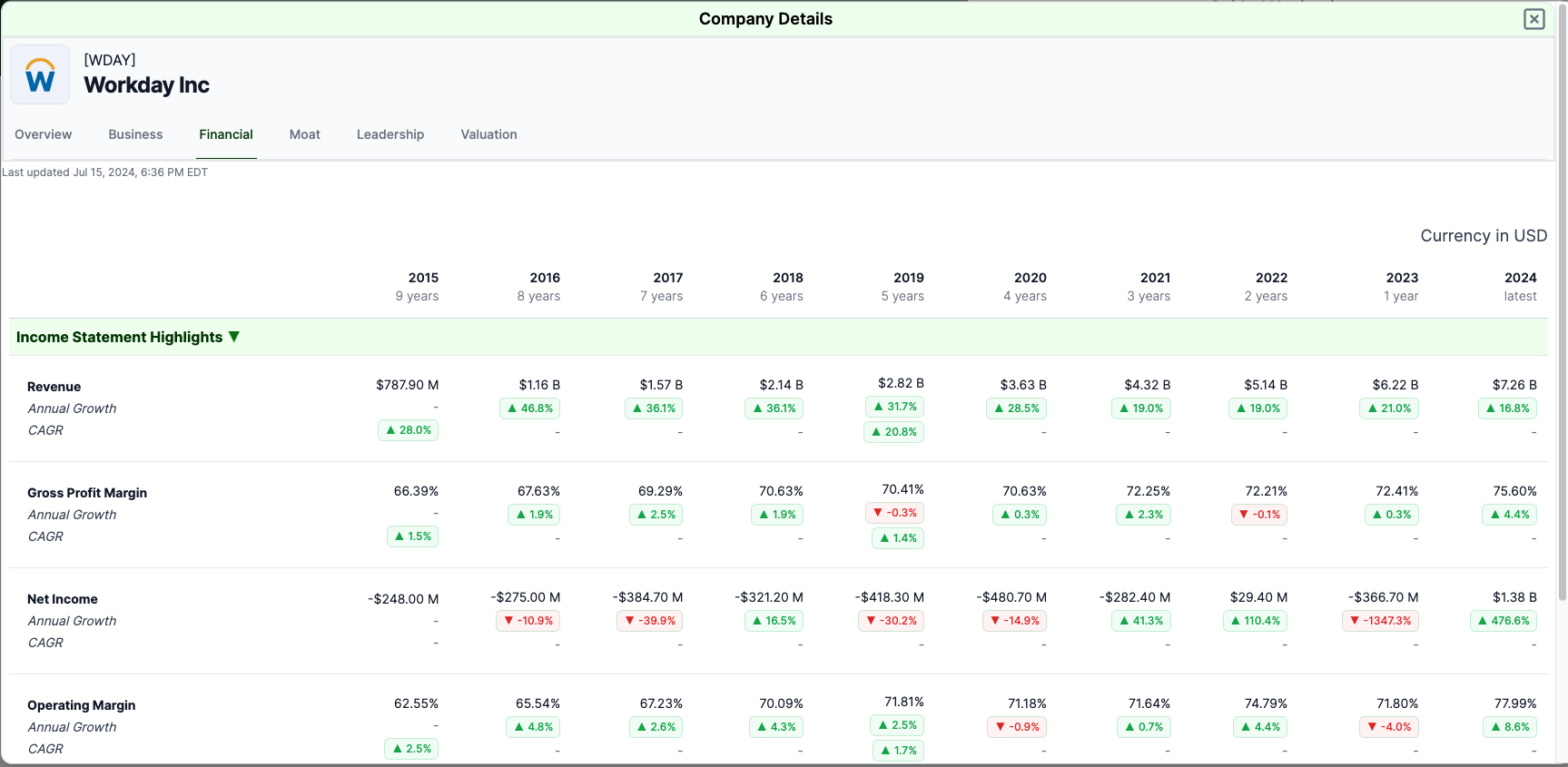Click the Revenue row label
Screen dimensions: 1568x767
54,387
